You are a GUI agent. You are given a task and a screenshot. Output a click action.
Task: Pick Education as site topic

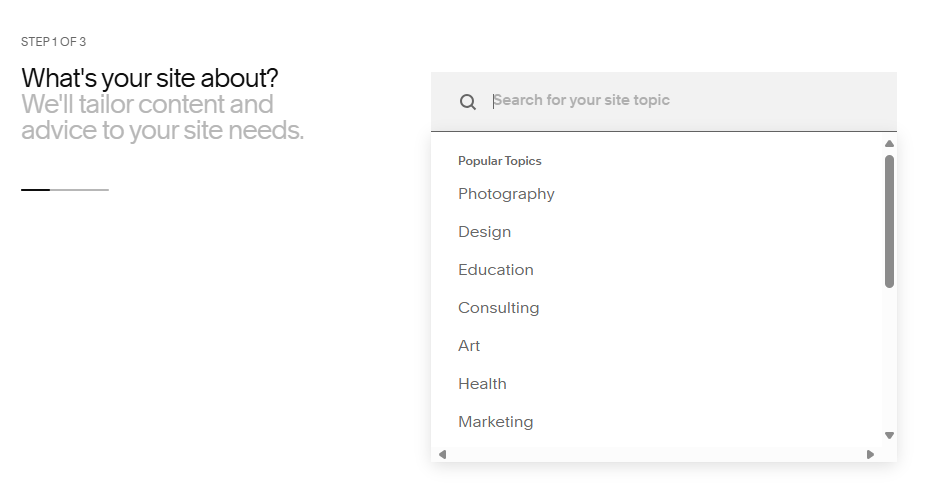[495, 270]
